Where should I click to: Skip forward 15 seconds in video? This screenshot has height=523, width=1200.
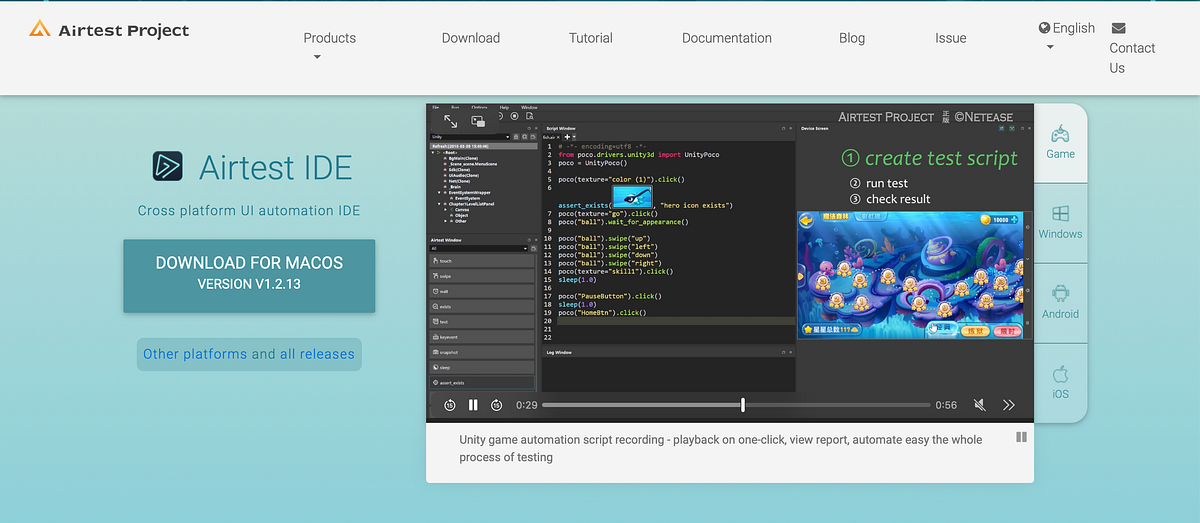click(x=497, y=405)
